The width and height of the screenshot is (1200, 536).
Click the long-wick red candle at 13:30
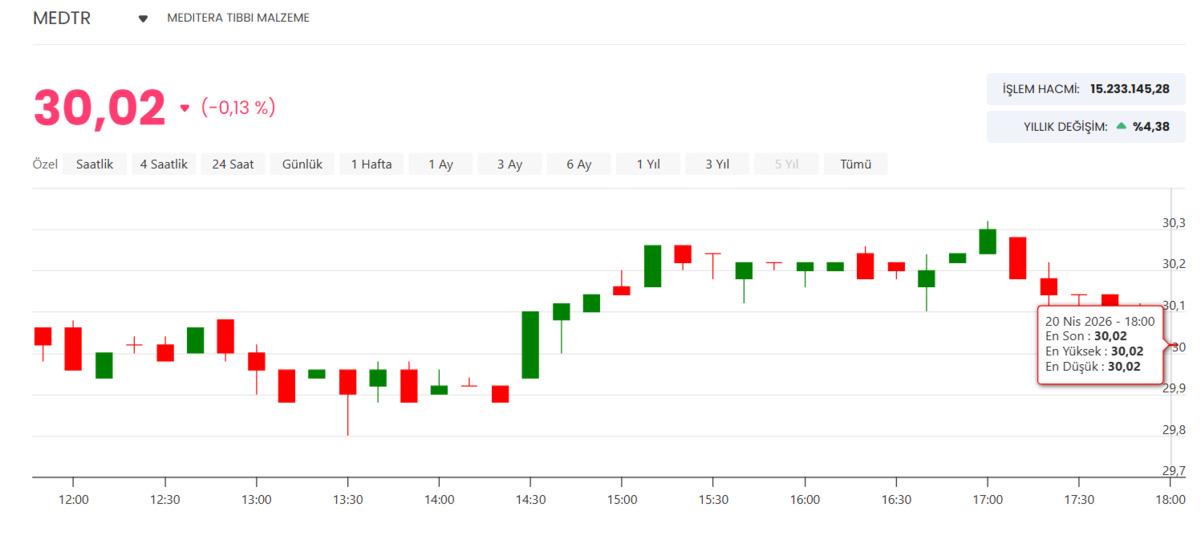(x=347, y=382)
